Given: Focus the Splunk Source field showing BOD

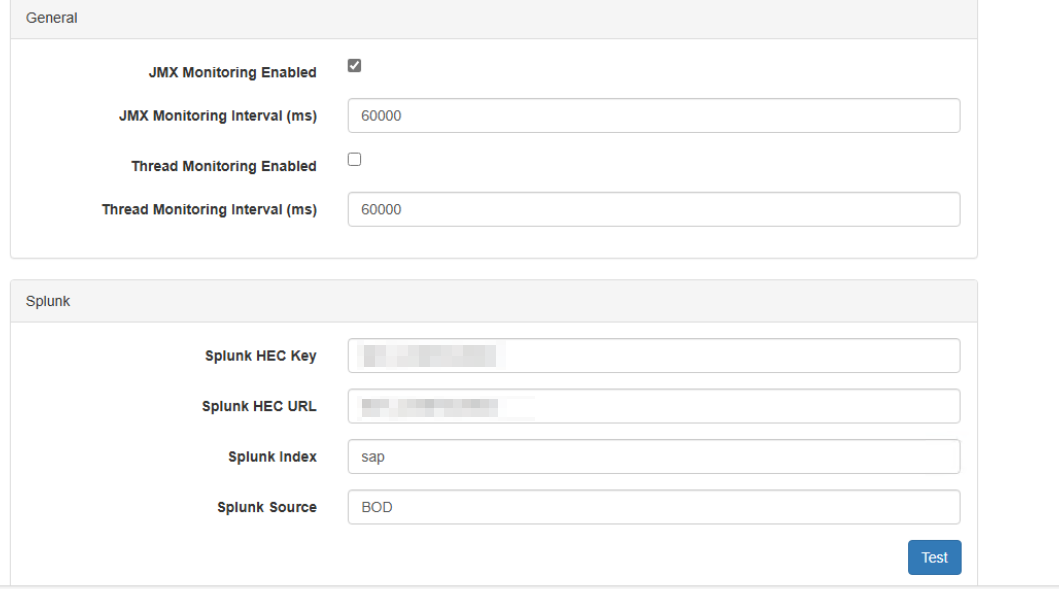Looking at the screenshot, I should point(653,507).
